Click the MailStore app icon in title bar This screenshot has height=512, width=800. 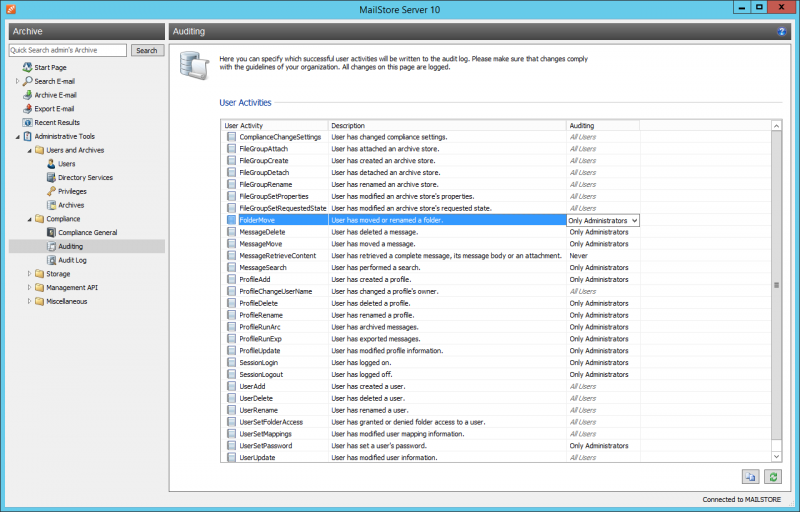(11, 9)
